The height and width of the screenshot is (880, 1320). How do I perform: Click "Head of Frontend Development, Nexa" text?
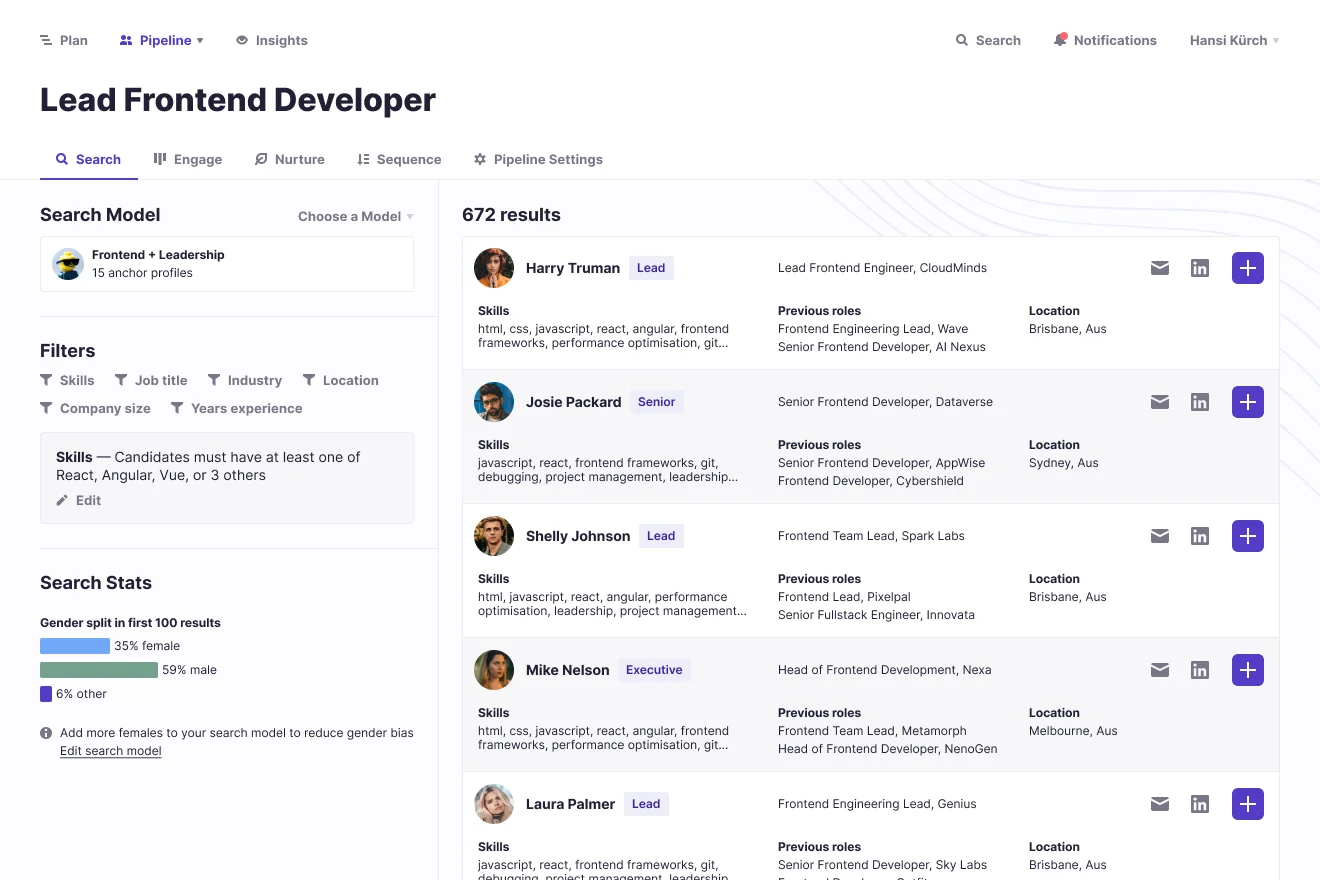(x=885, y=670)
